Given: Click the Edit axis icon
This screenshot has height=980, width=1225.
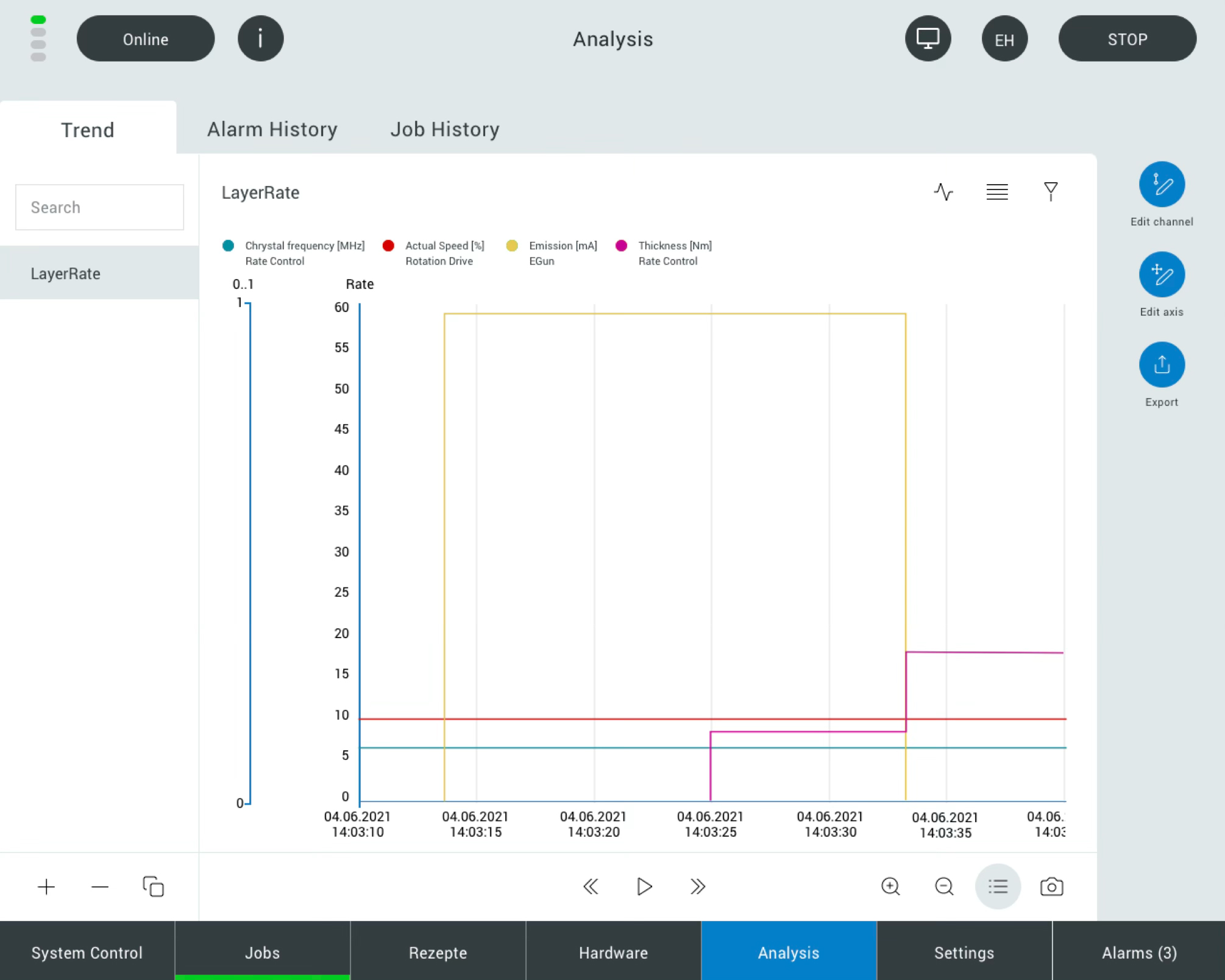Looking at the screenshot, I should (1161, 275).
